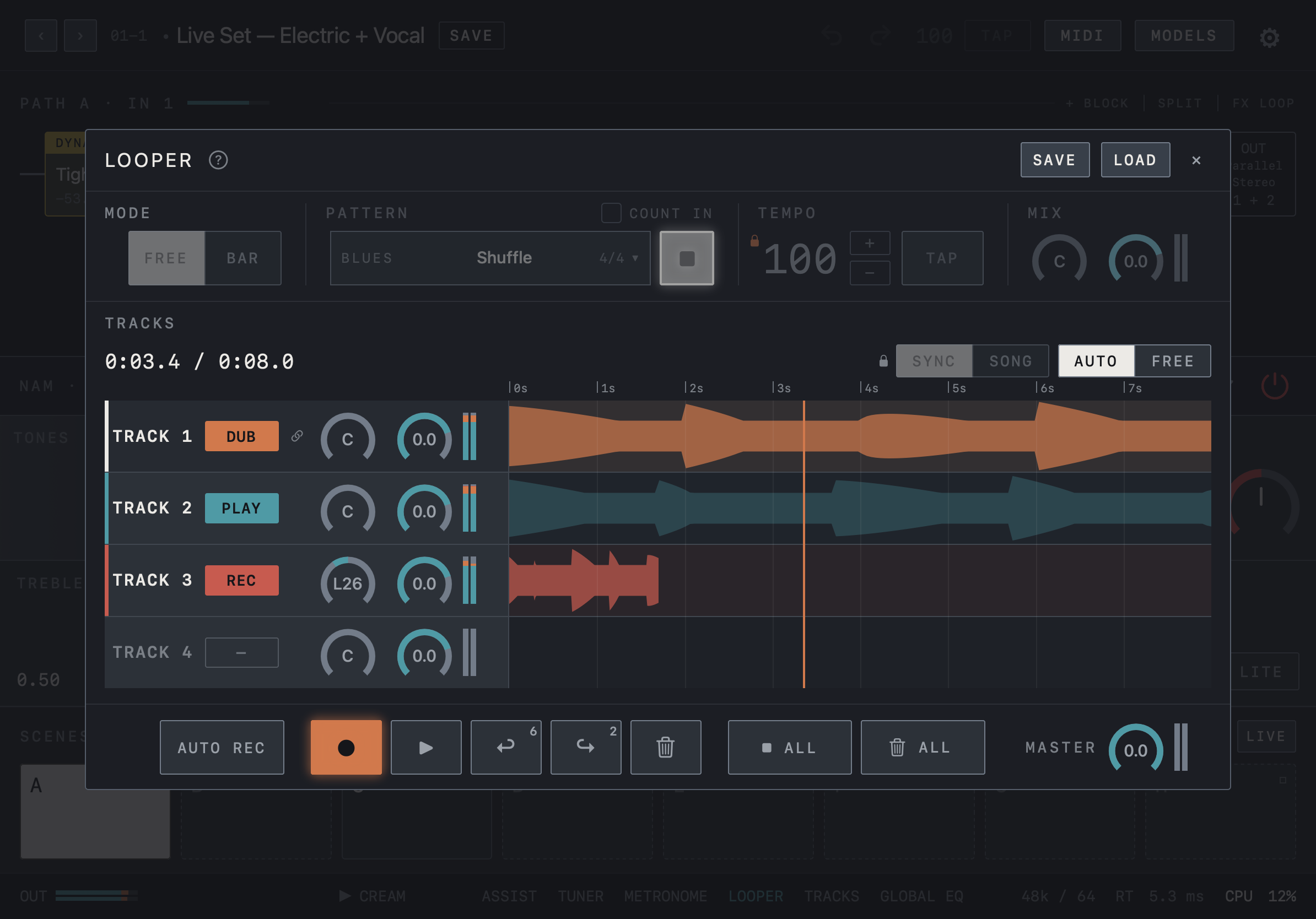Click the stop ALL button
Screen dimensions: 1316x919
789,747
